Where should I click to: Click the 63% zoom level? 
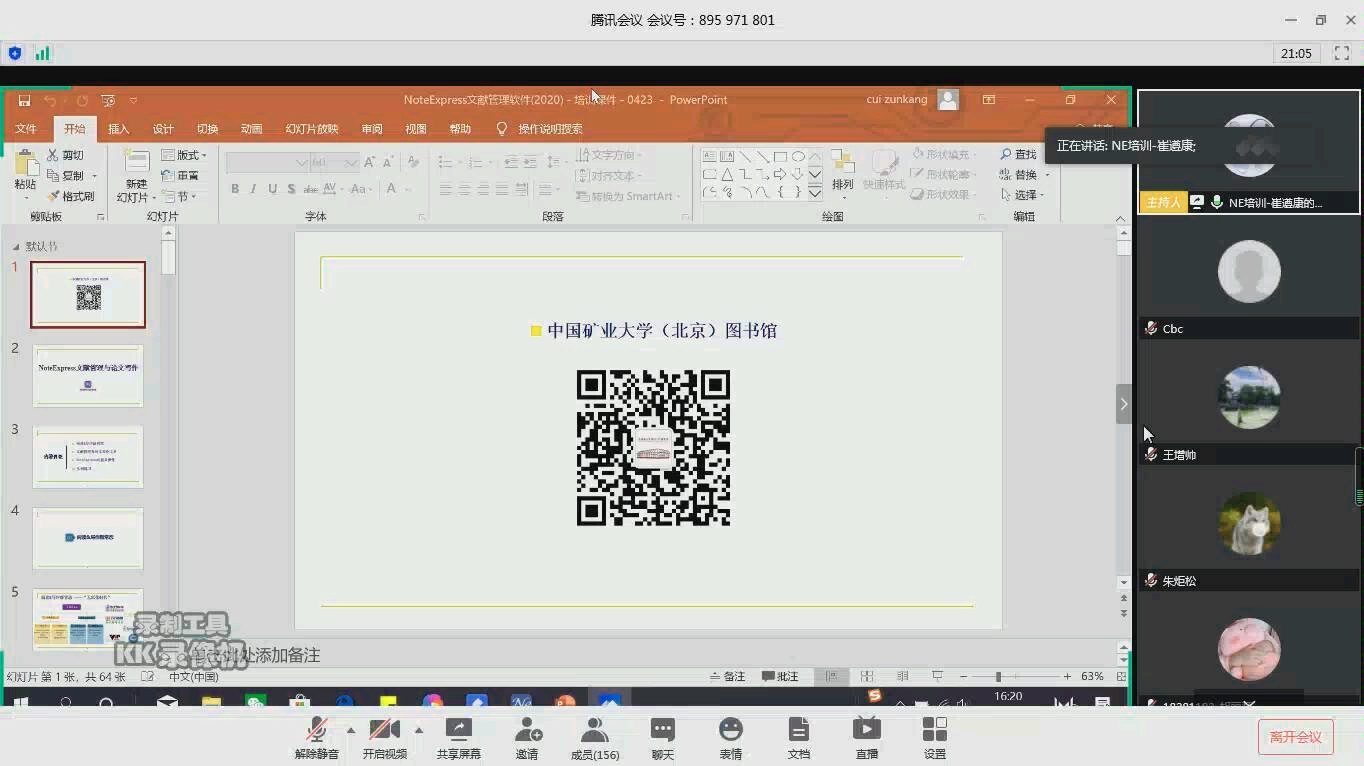click(1092, 677)
